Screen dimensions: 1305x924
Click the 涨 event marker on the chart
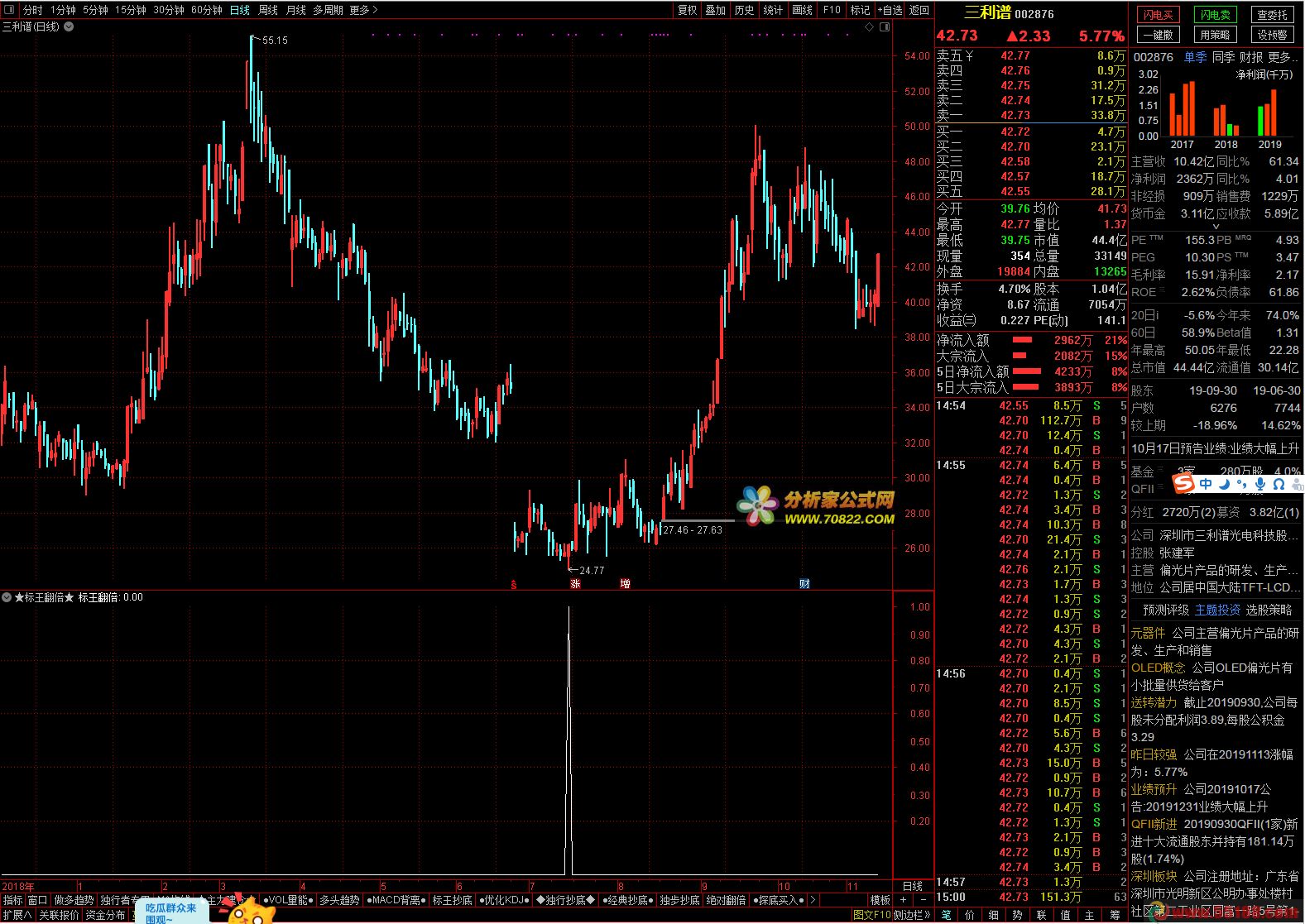575,584
